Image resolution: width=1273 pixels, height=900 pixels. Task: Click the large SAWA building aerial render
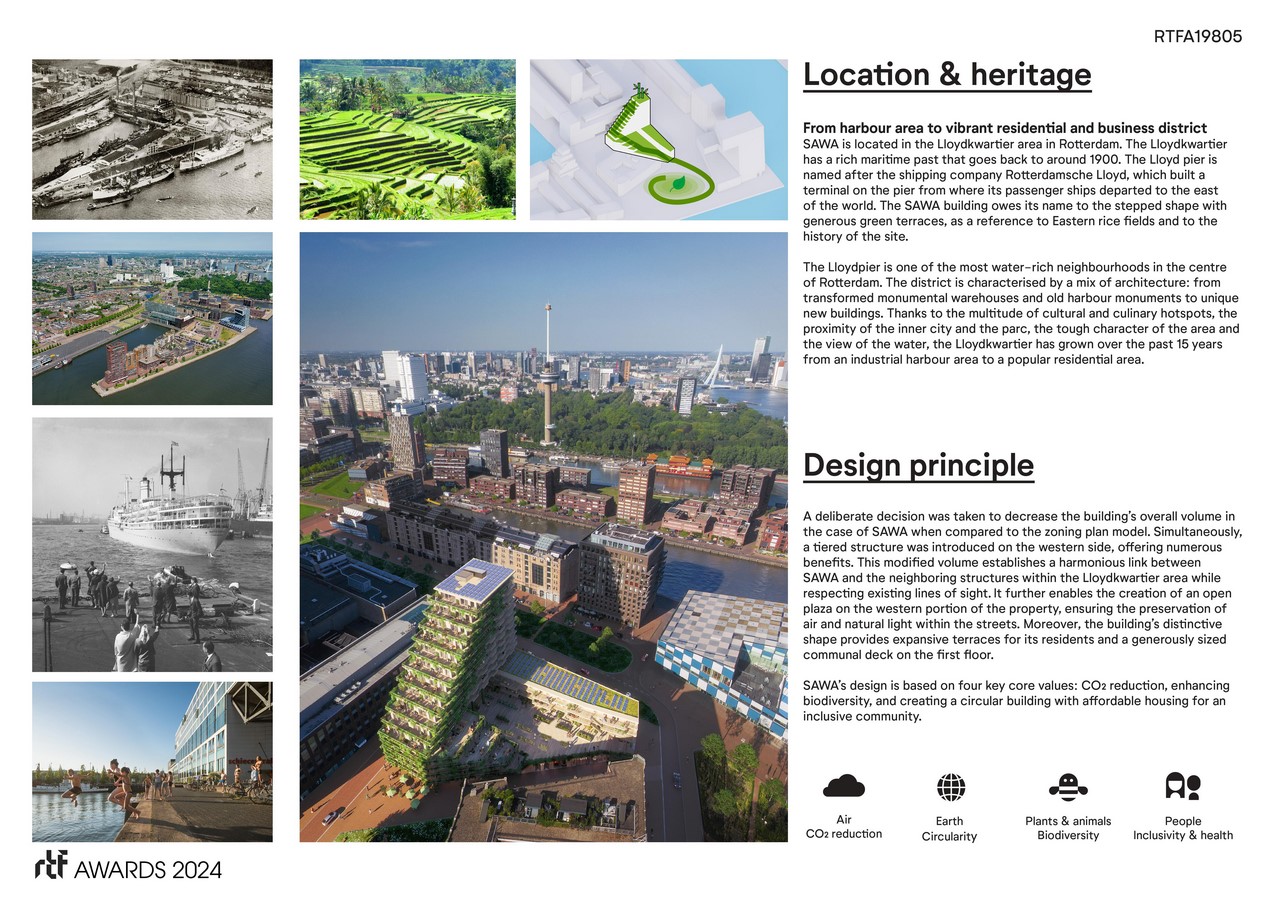tap(543, 537)
